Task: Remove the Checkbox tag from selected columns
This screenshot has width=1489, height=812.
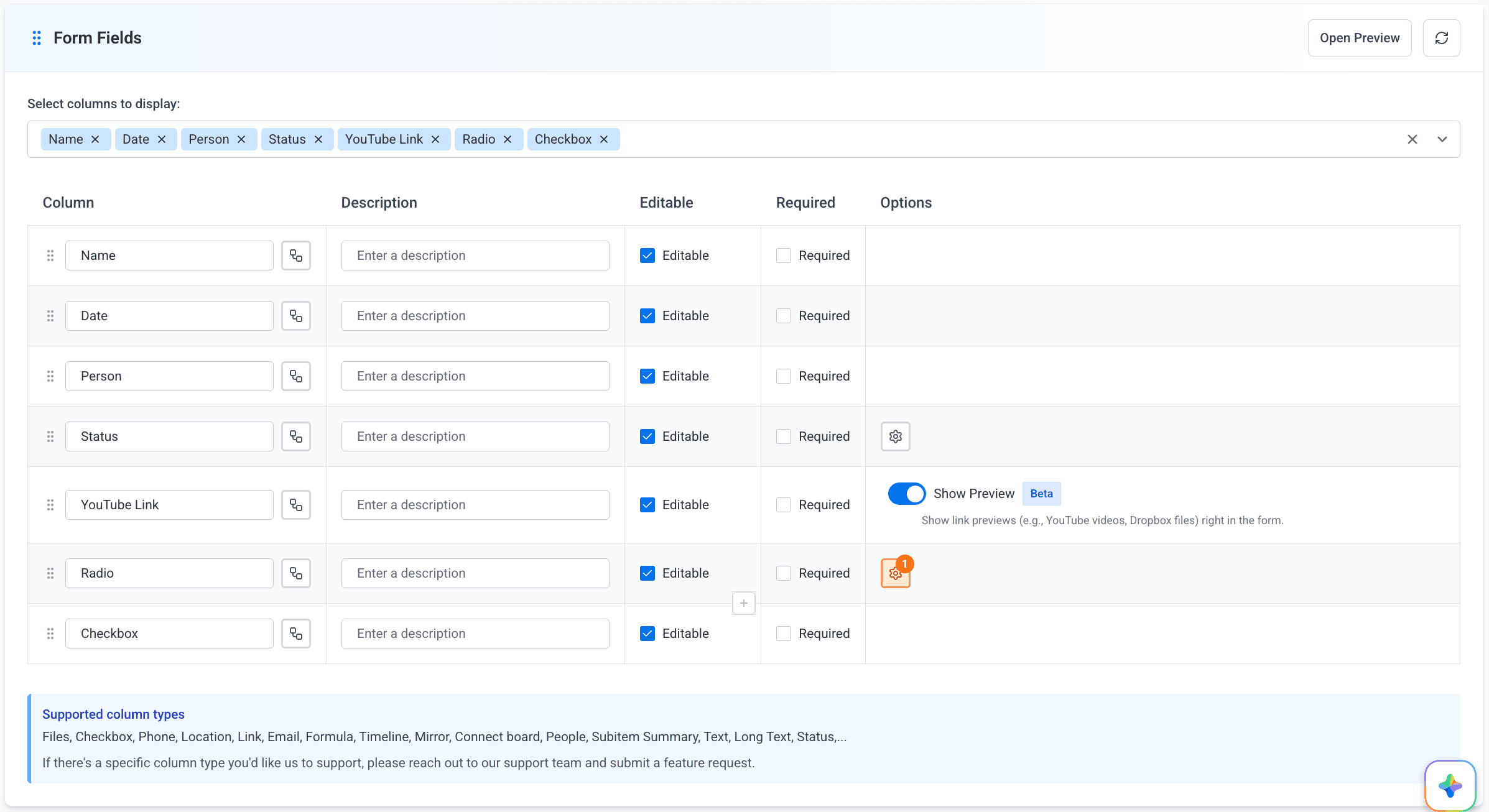Action: click(x=604, y=139)
